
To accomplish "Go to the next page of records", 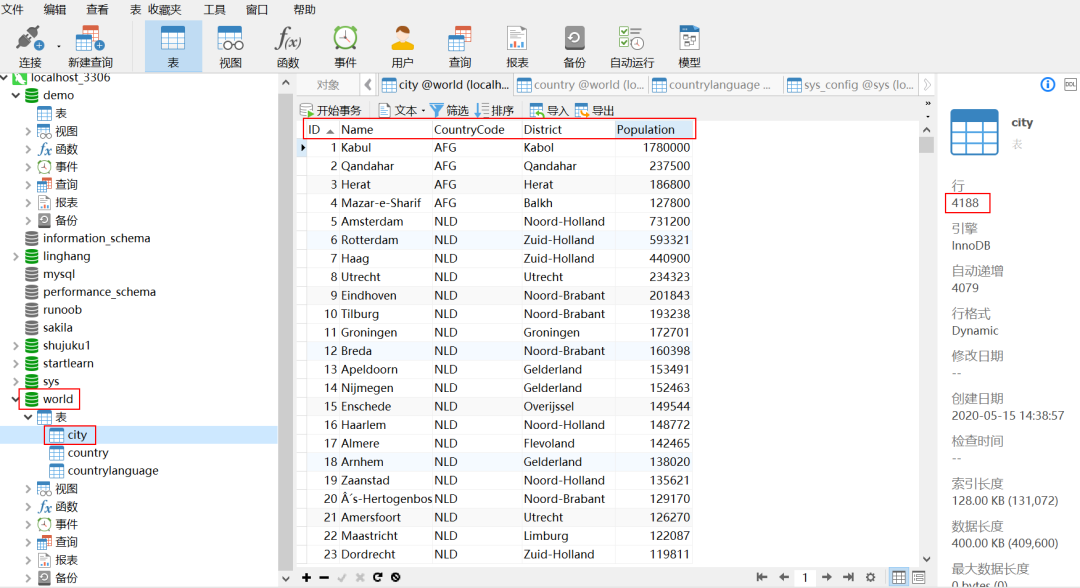I will coord(827,577).
